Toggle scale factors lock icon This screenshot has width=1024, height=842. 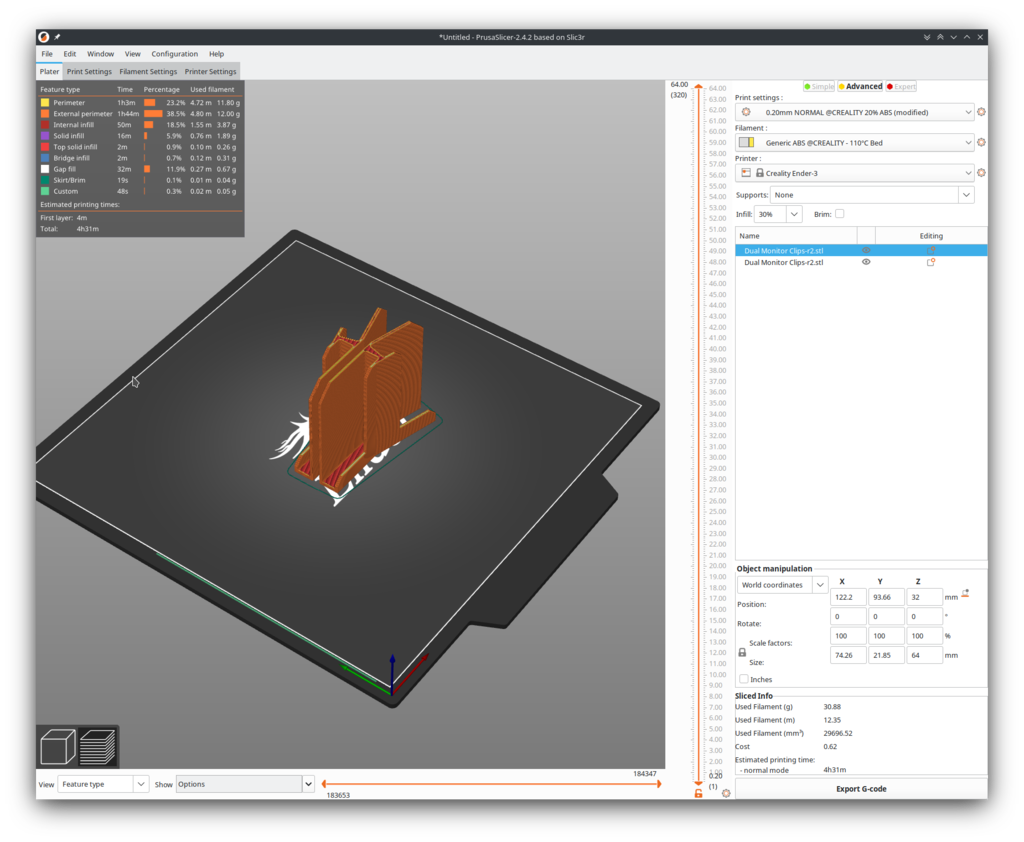click(x=742, y=652)
